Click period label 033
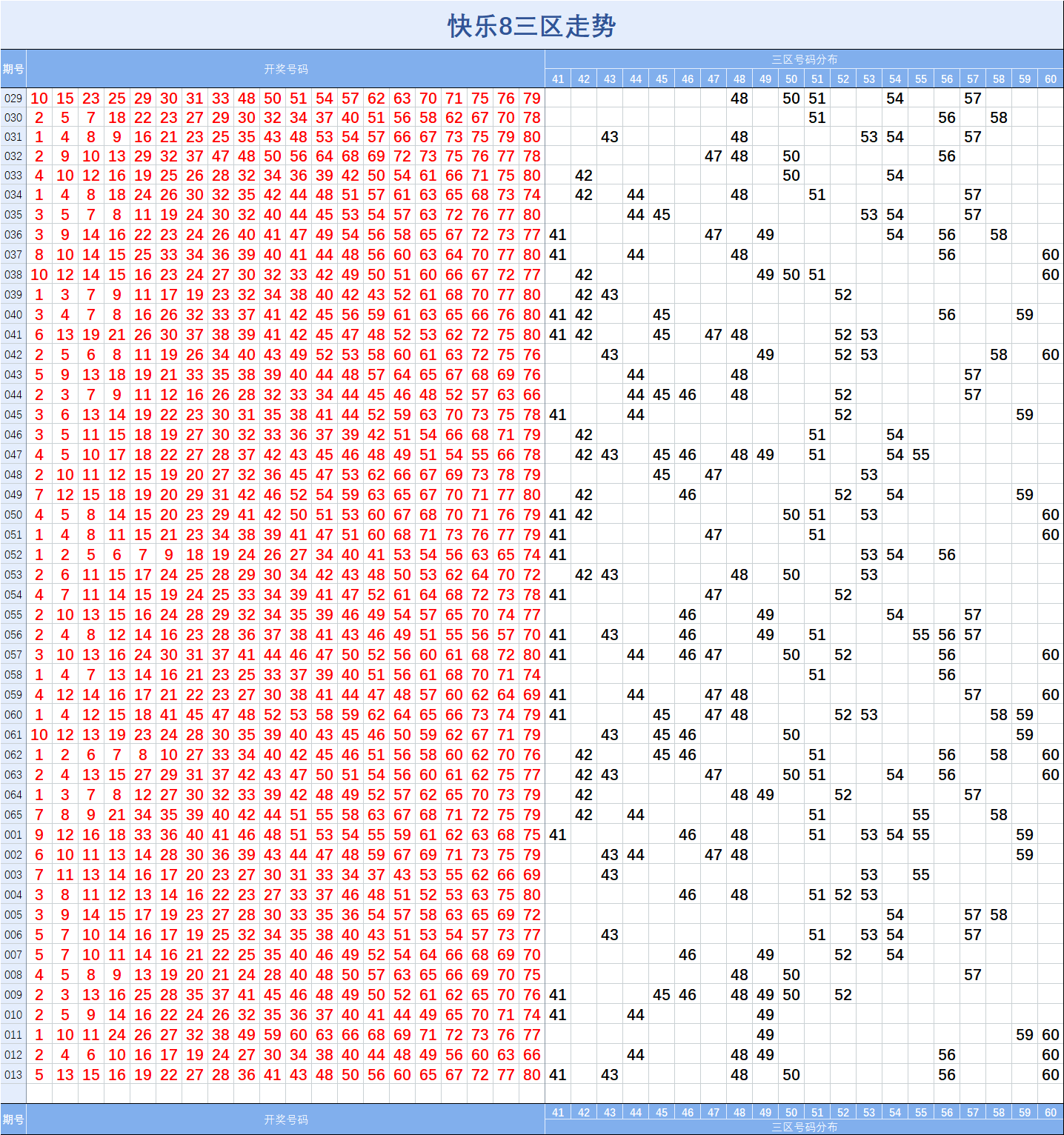The image size is (1064, 1135). coord(13,176)
